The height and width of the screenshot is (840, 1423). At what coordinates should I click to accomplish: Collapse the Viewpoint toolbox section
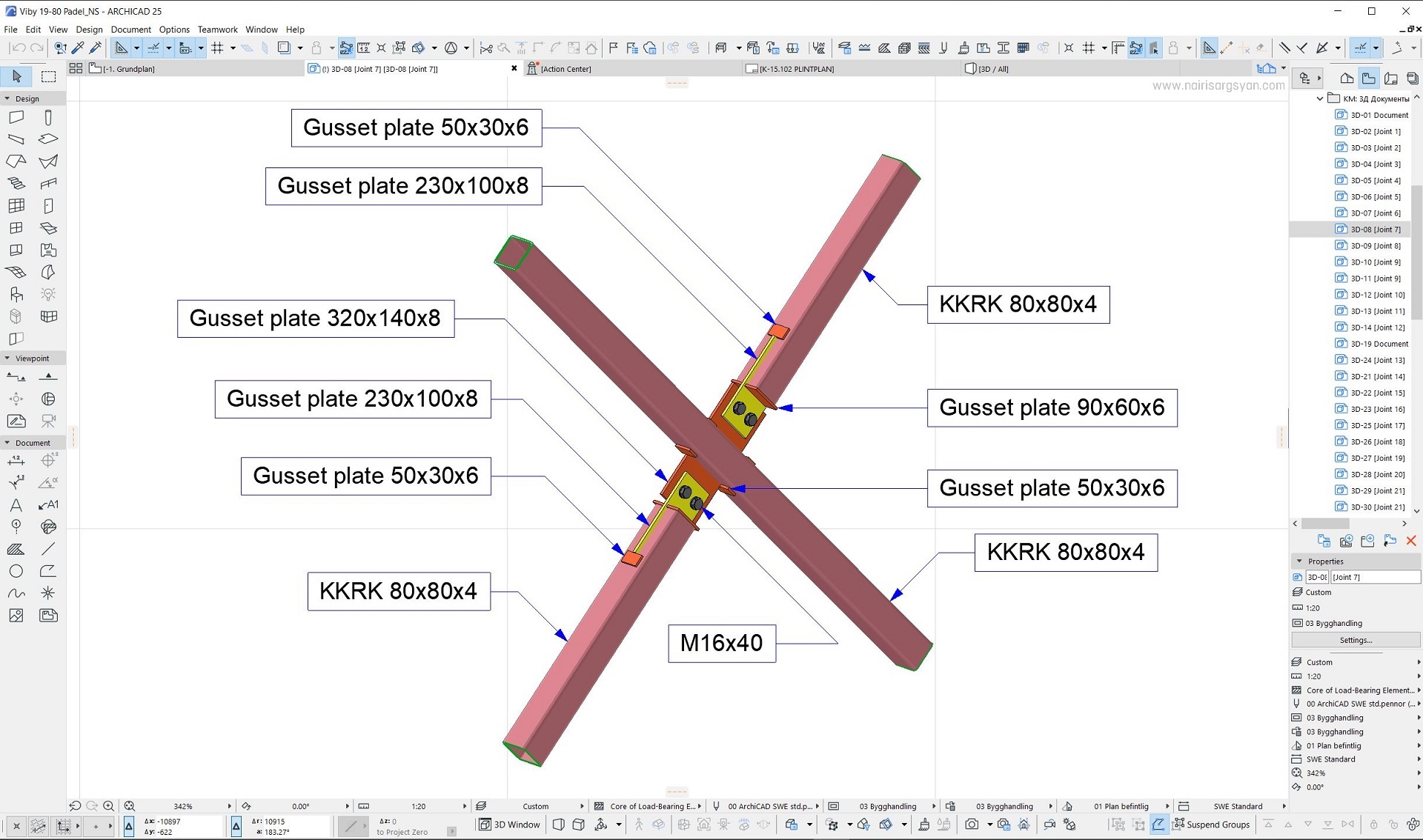pos(7,359)
